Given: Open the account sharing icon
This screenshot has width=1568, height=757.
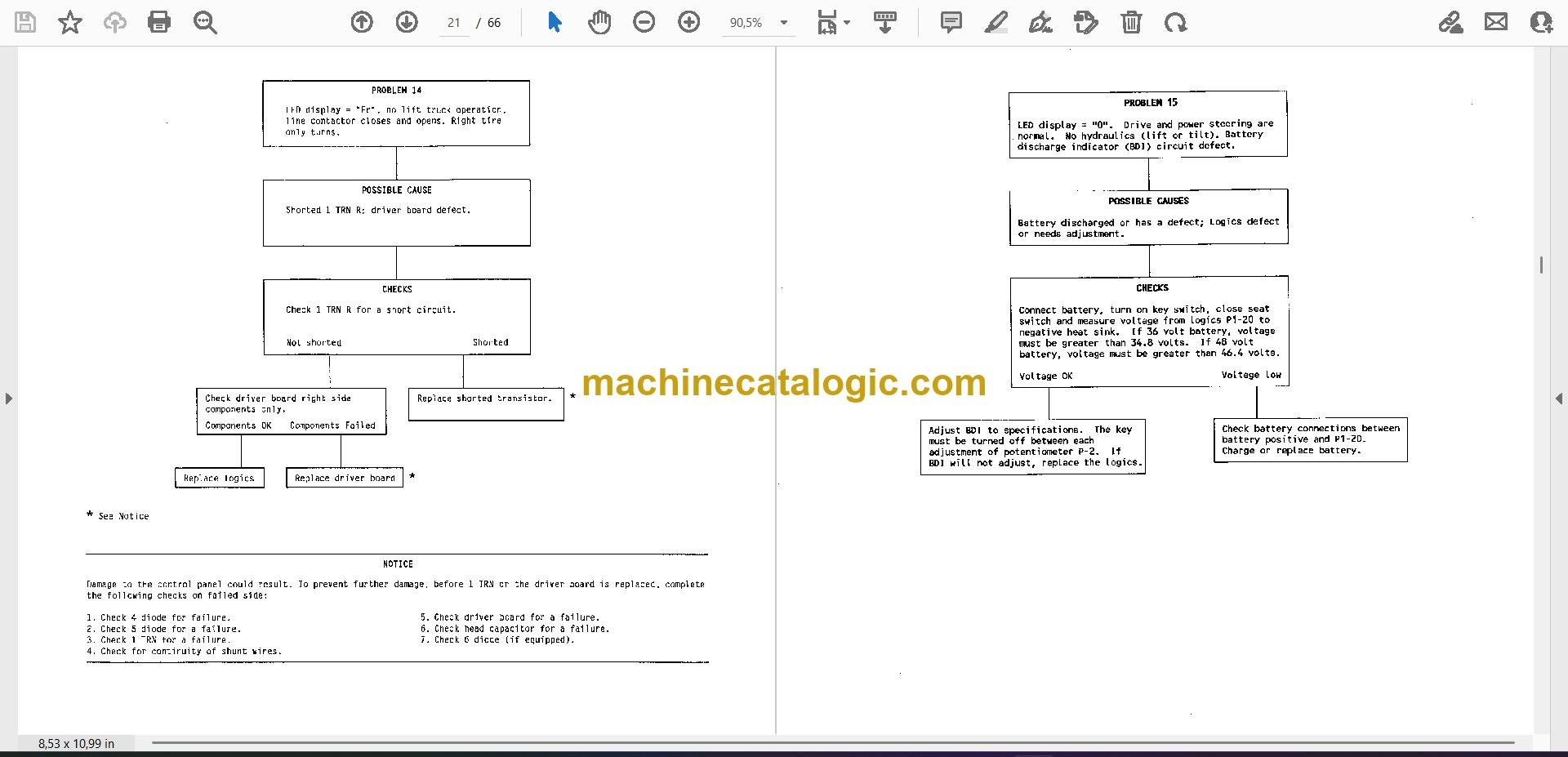Looking at the screenshot, I should click(1540, 22).
